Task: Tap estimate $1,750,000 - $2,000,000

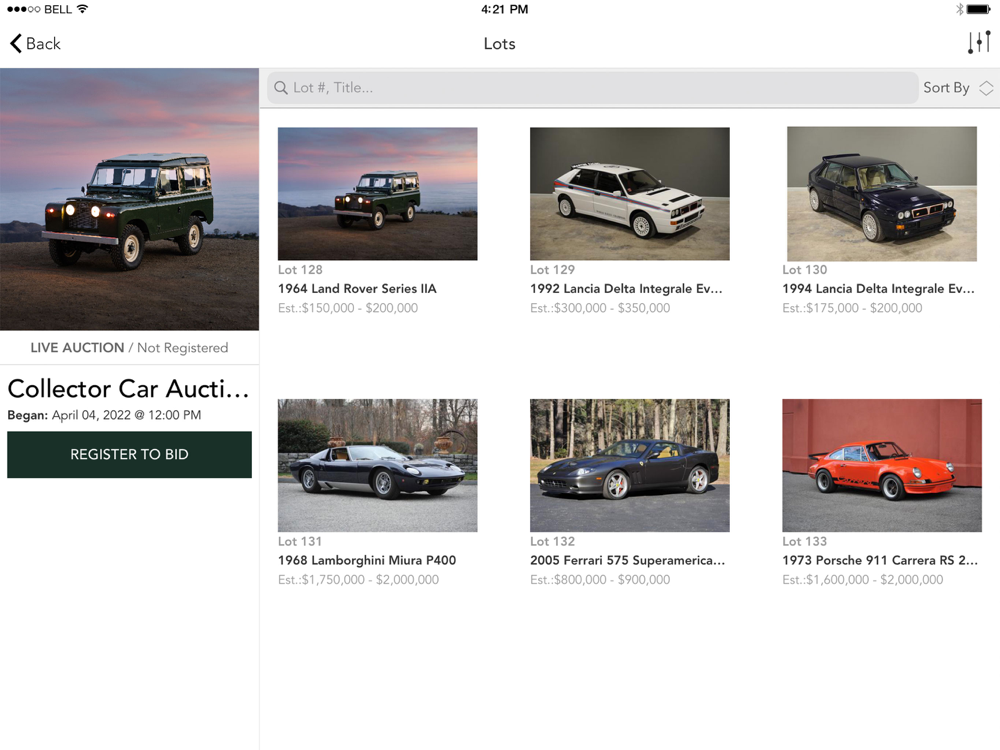Action: [x=358, y=580]
